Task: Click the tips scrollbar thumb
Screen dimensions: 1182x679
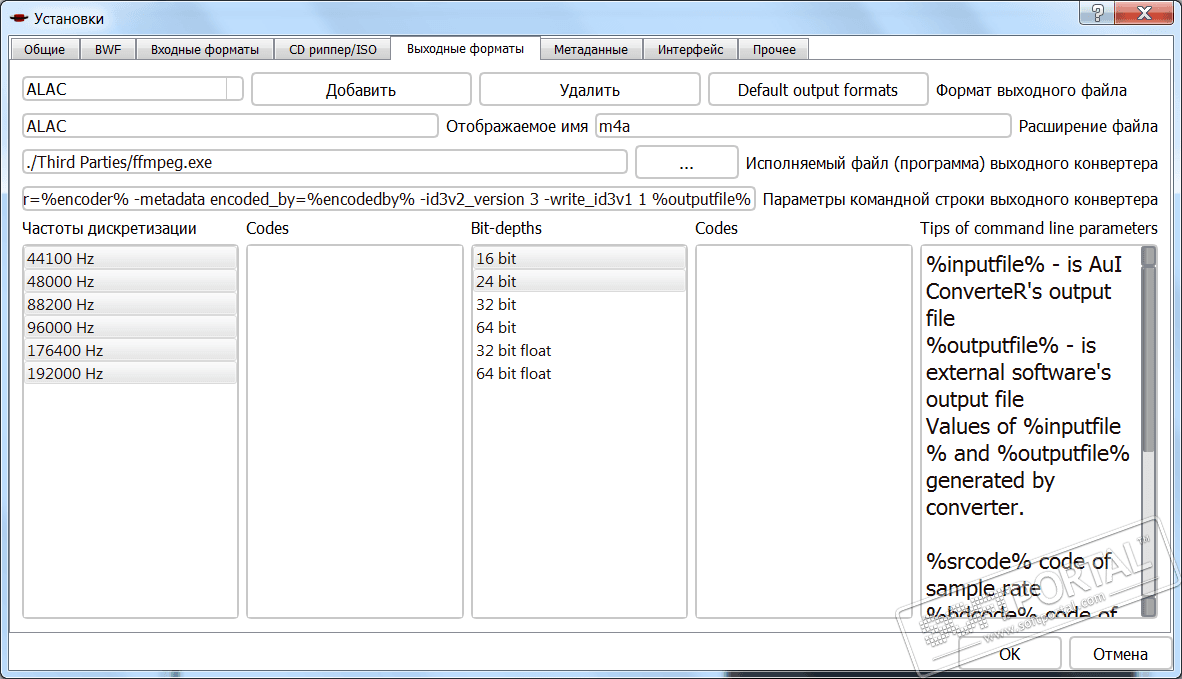Action: [1149, 358]
